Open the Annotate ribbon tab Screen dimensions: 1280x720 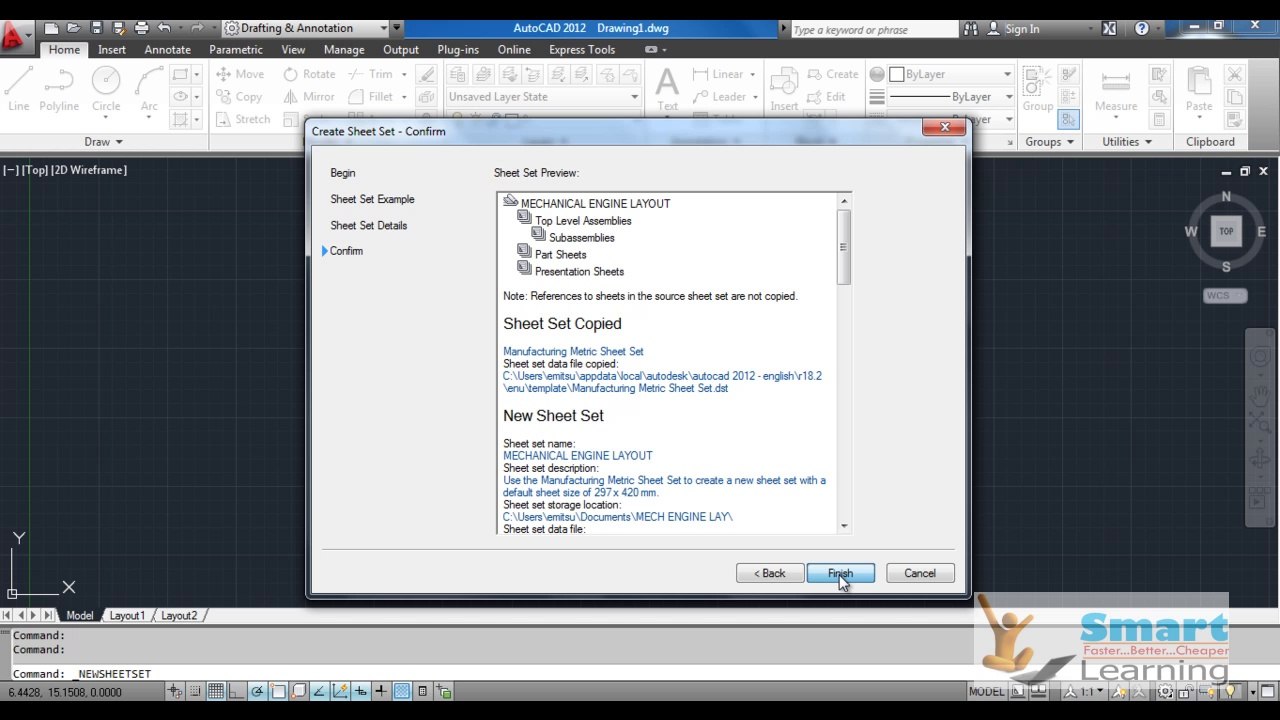167,49
